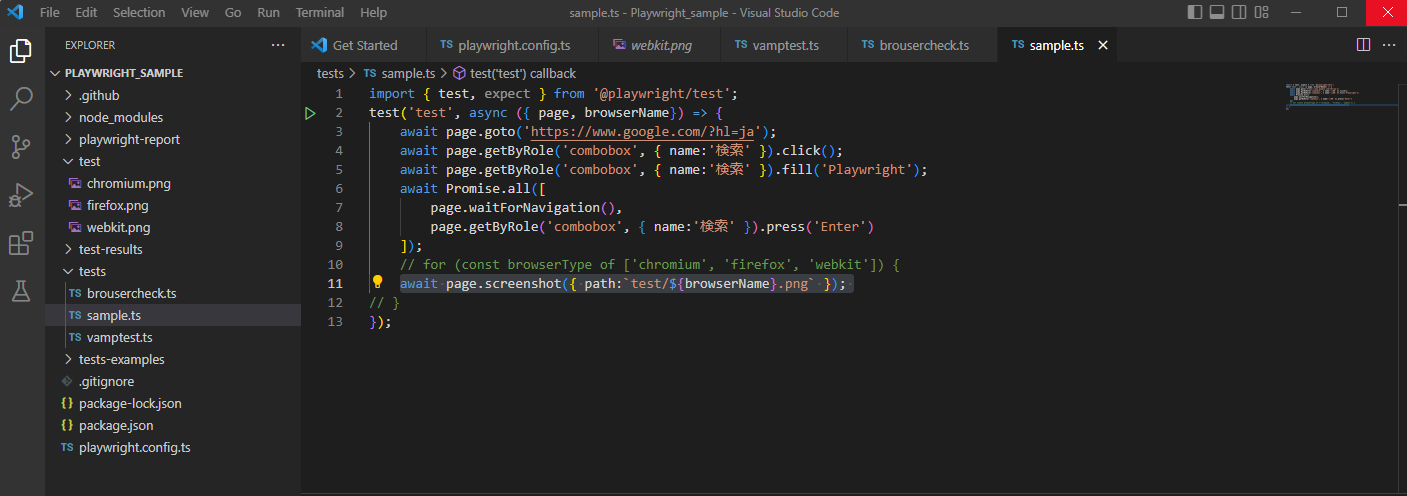This screenshot has width=1407, height=496.
Task: Open the Run and Debug view
Action: click(x=22, y=195)
